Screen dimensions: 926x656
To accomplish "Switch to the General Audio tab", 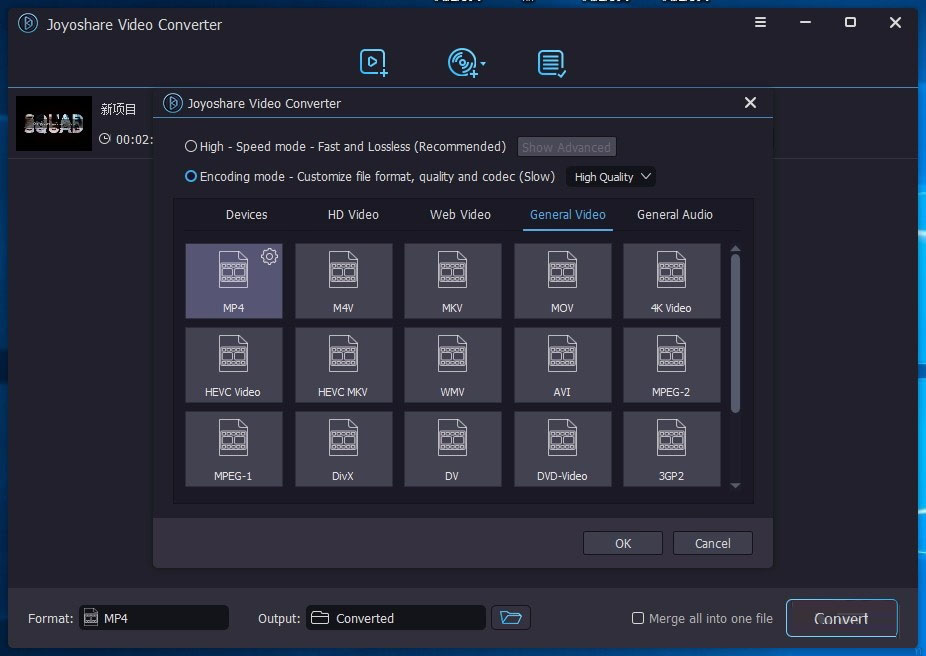I will click(x=674, y=214).
